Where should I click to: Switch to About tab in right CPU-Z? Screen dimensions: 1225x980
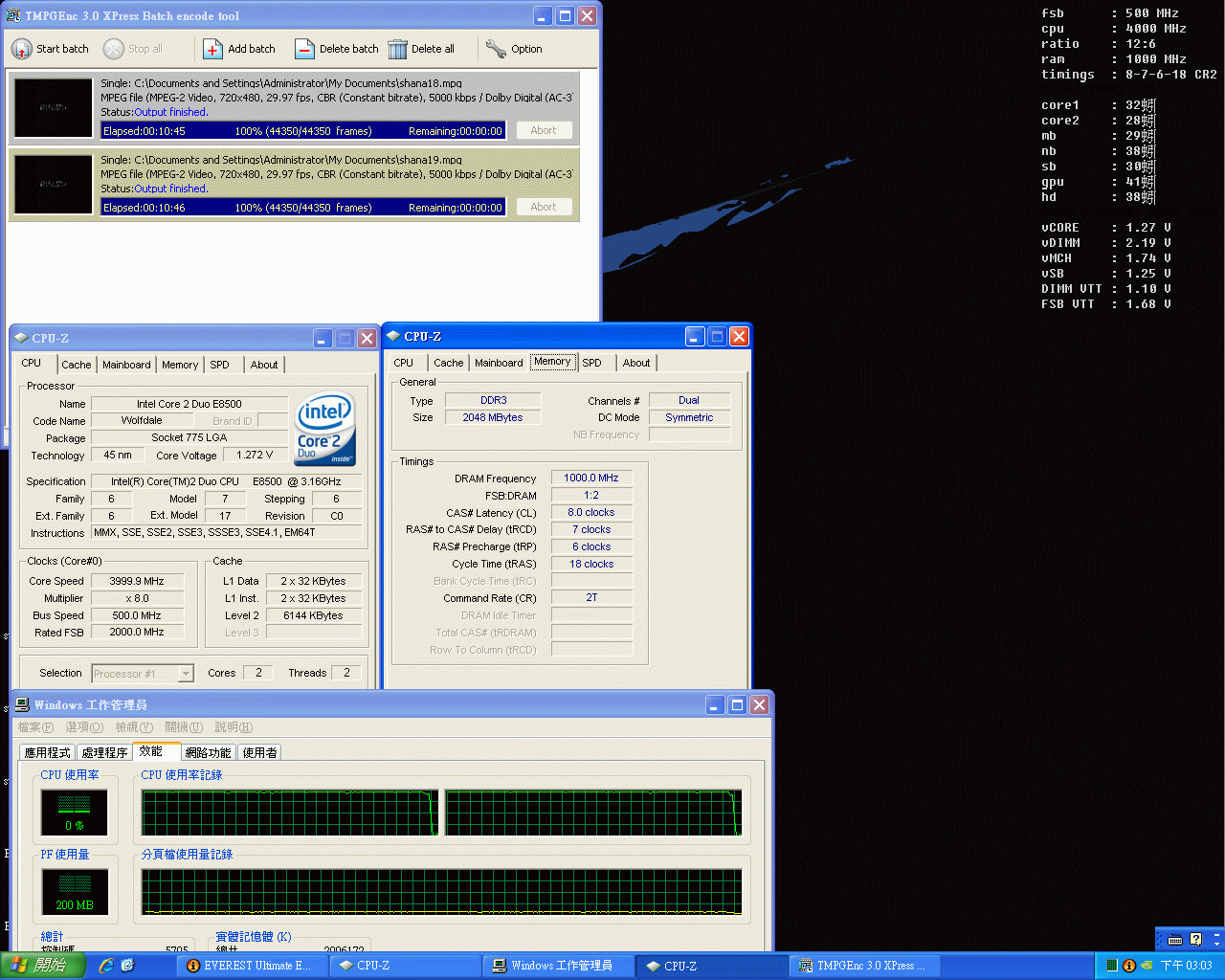tap(636, 363)
